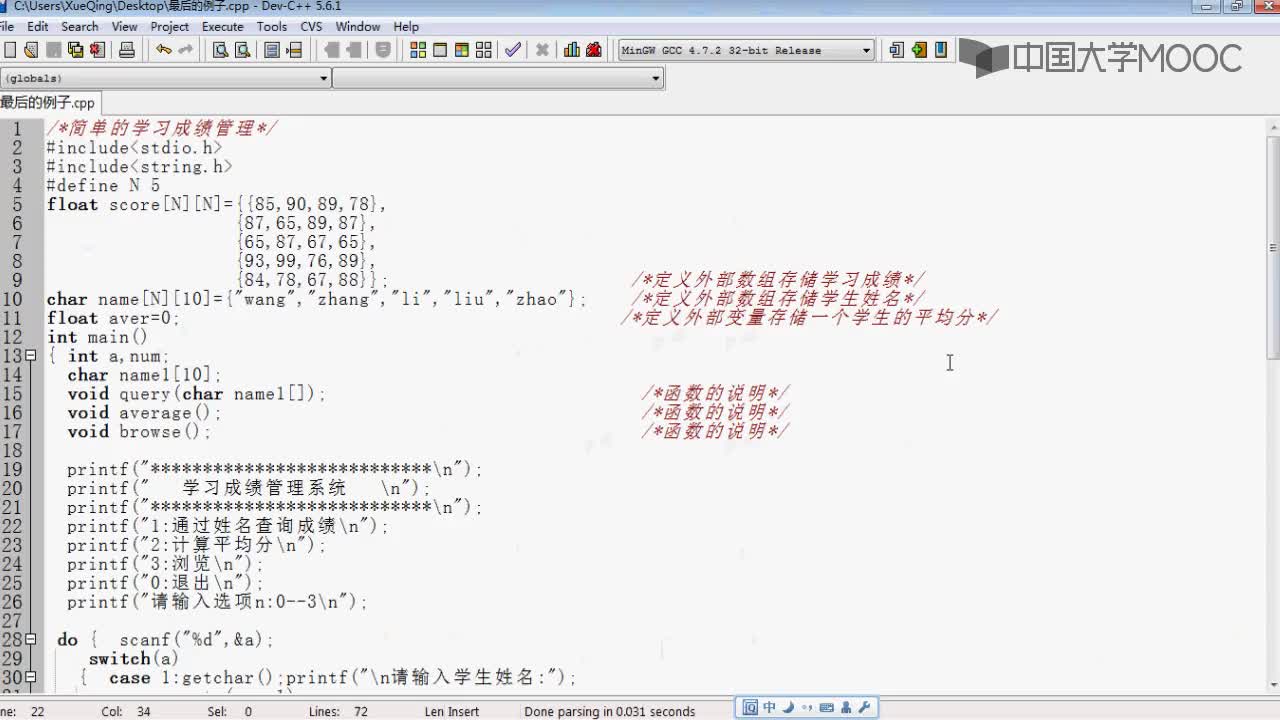Collapse the code fold at line 13
Viewport: 1280px width, 720px height.
coord(31,356)
